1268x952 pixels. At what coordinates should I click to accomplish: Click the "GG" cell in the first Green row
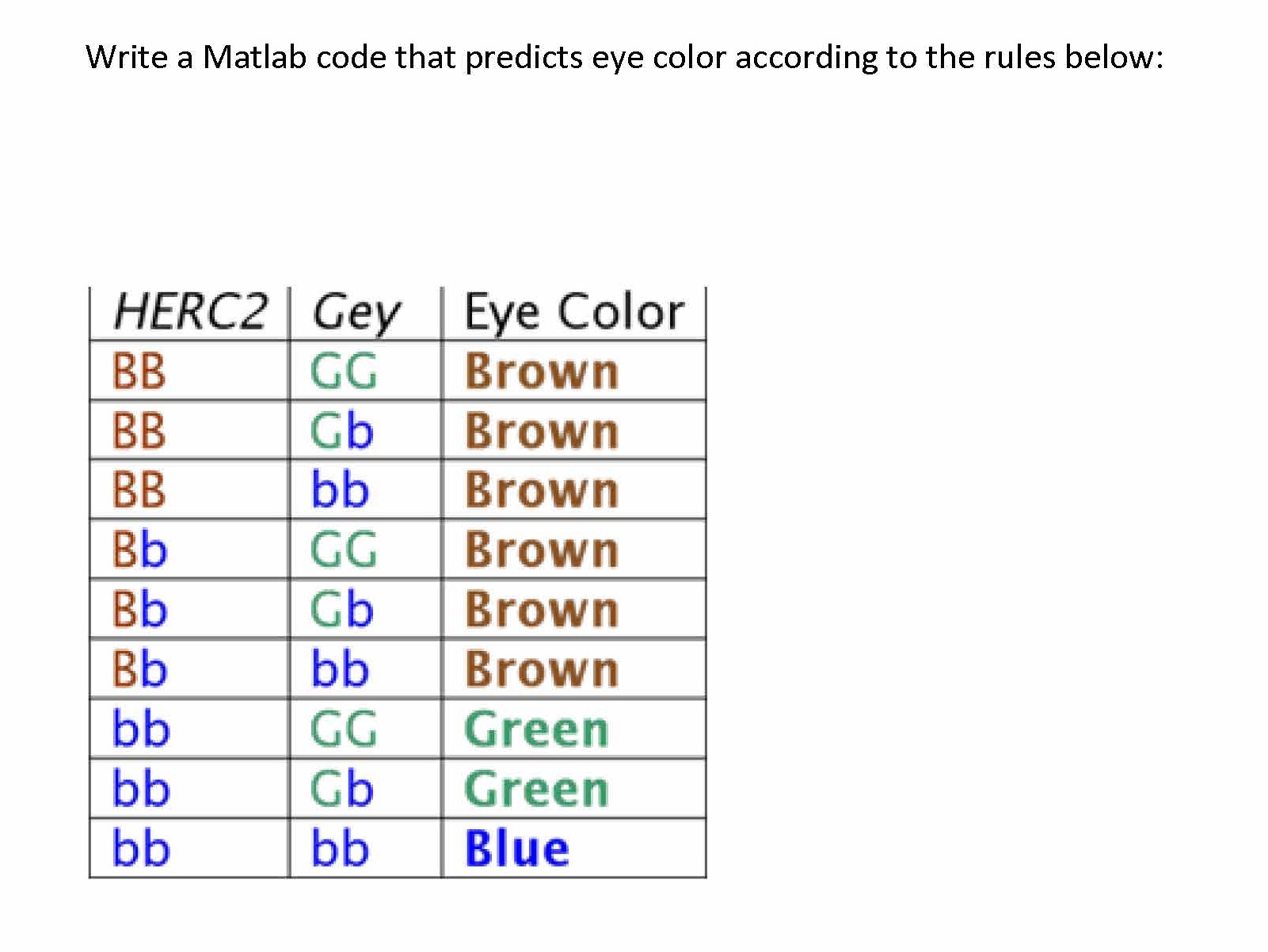343,729
